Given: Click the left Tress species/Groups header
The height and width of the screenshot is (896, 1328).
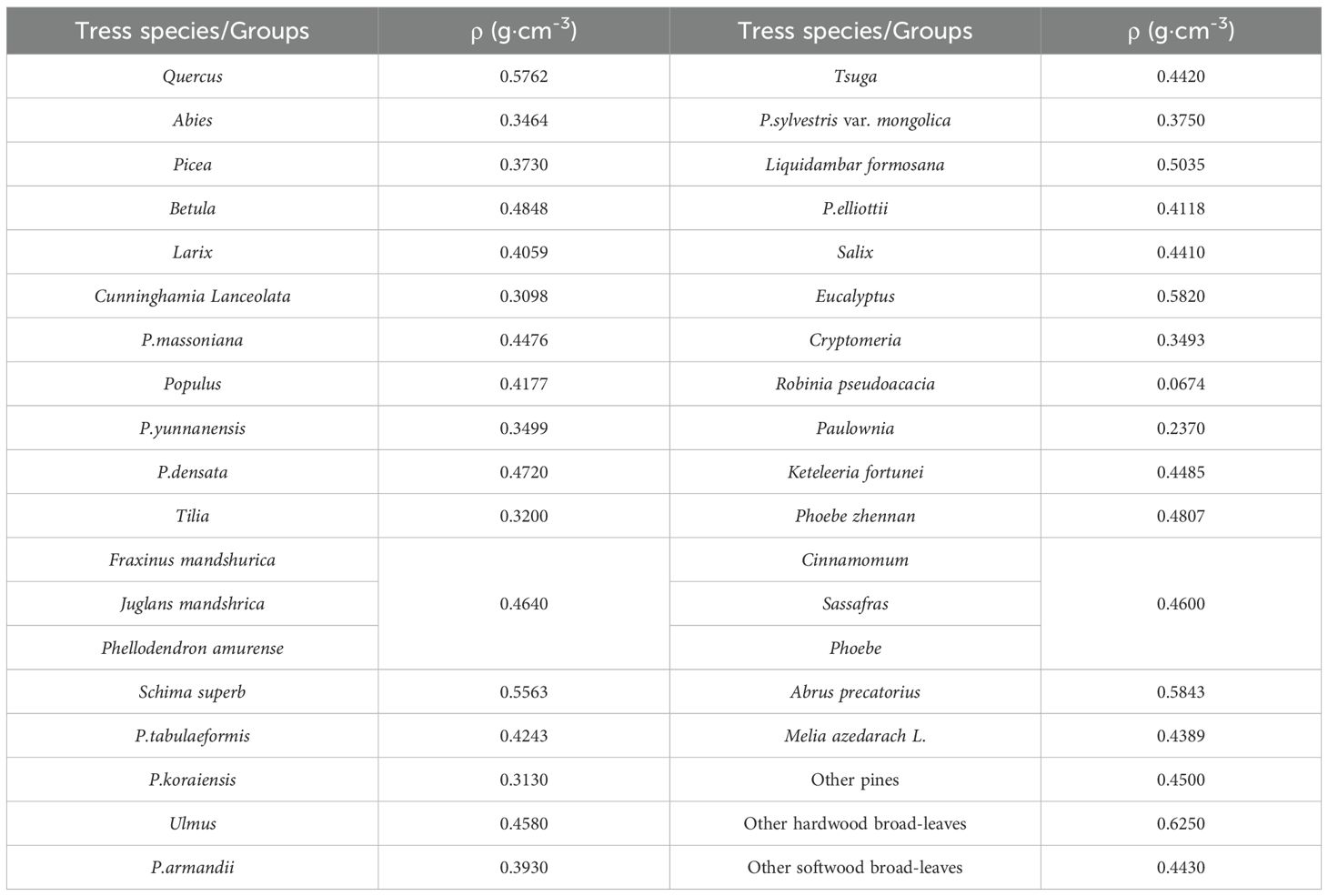Looking at the screenshot, I should click(192, 31).
